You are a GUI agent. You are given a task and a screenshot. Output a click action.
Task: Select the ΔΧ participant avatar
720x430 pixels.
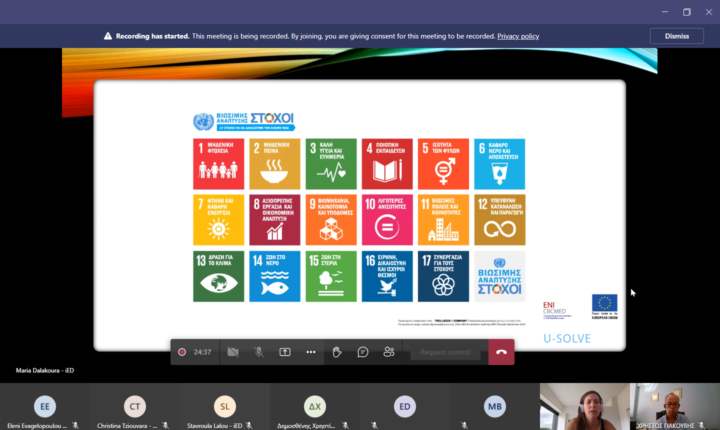(315, 406)
